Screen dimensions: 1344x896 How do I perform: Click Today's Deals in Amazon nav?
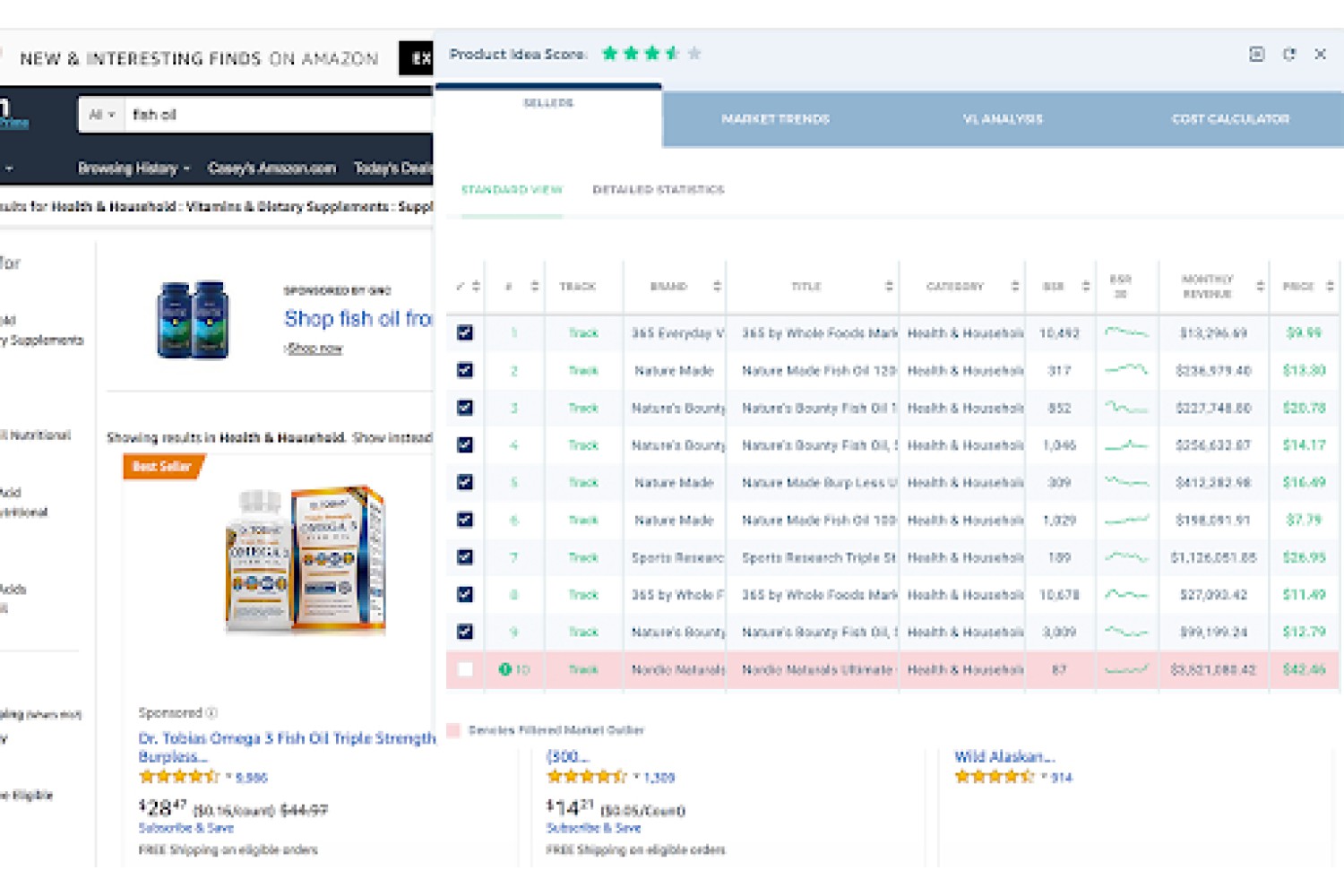394,168
